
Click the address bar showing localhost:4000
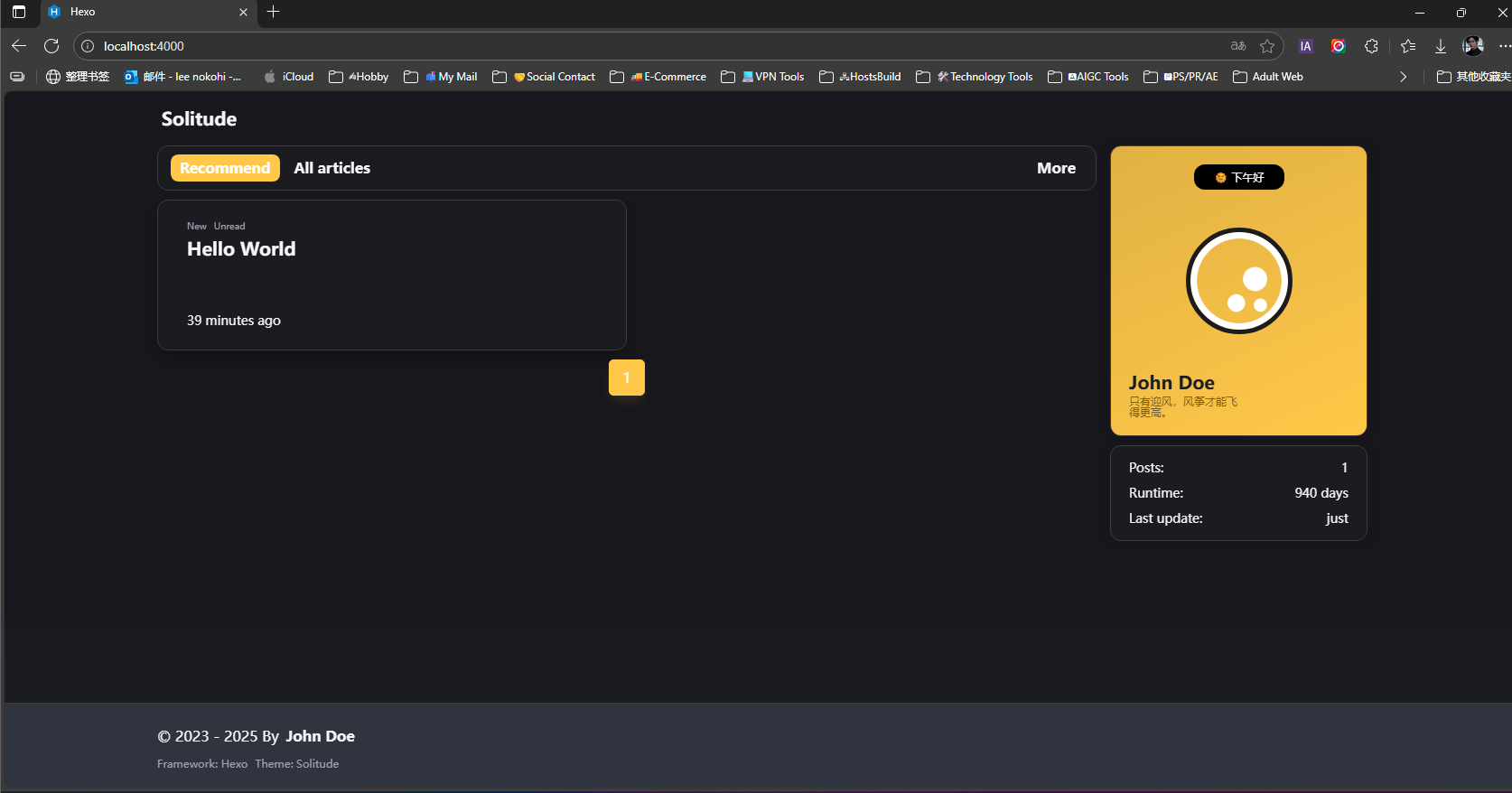(x=632, y=46)
